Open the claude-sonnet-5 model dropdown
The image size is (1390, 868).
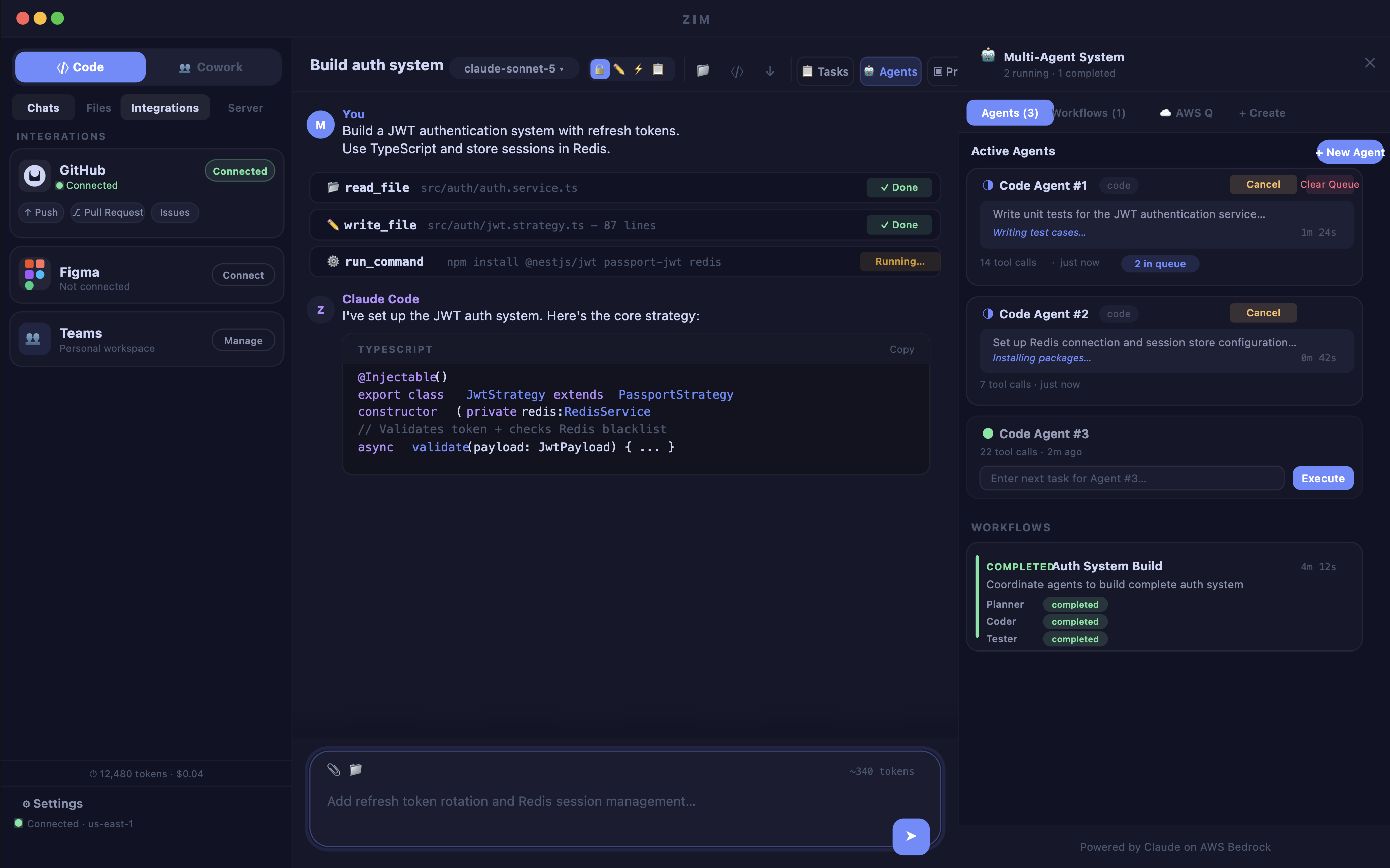(514, 68)
